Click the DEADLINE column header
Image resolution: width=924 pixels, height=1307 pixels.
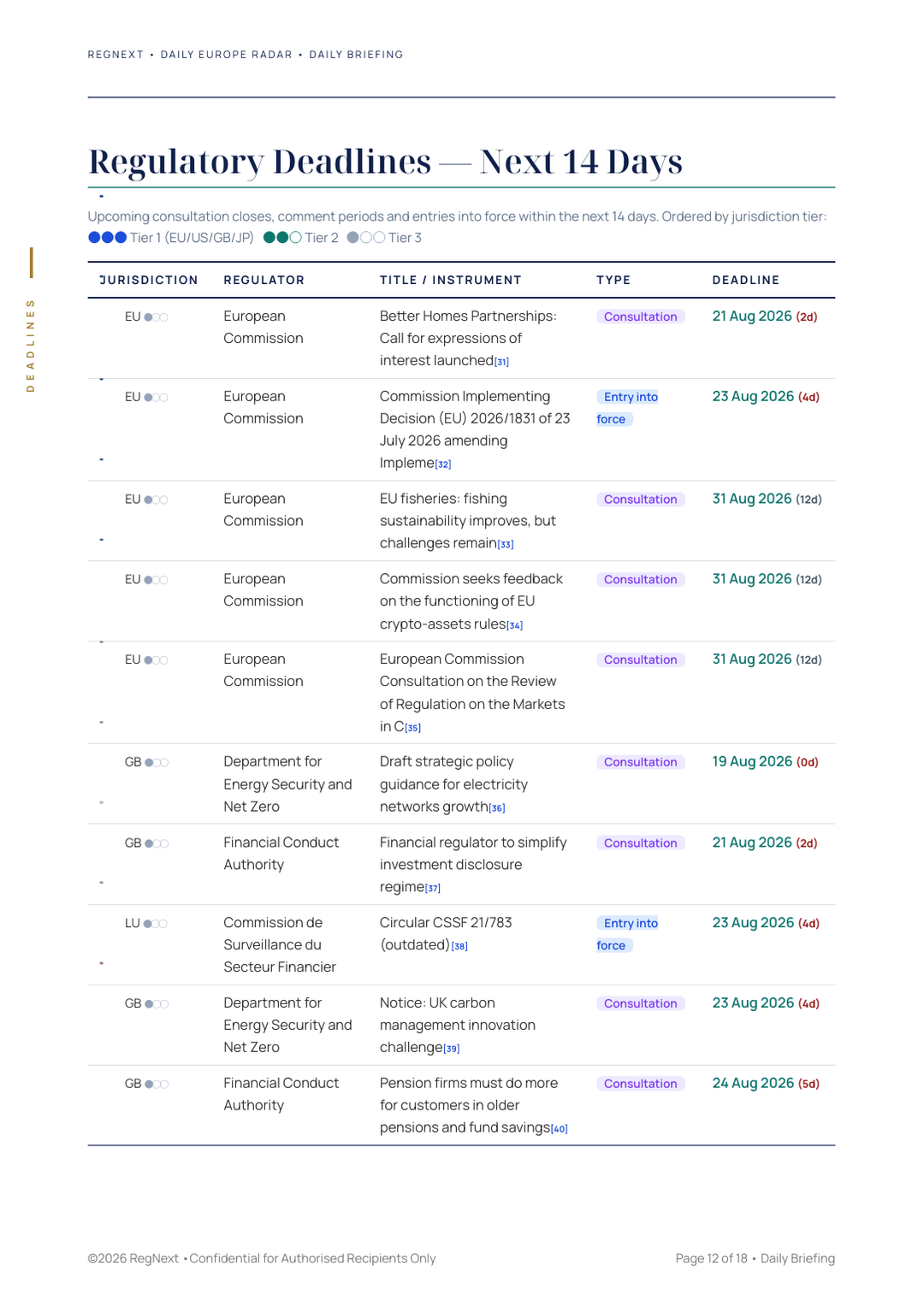746,280
